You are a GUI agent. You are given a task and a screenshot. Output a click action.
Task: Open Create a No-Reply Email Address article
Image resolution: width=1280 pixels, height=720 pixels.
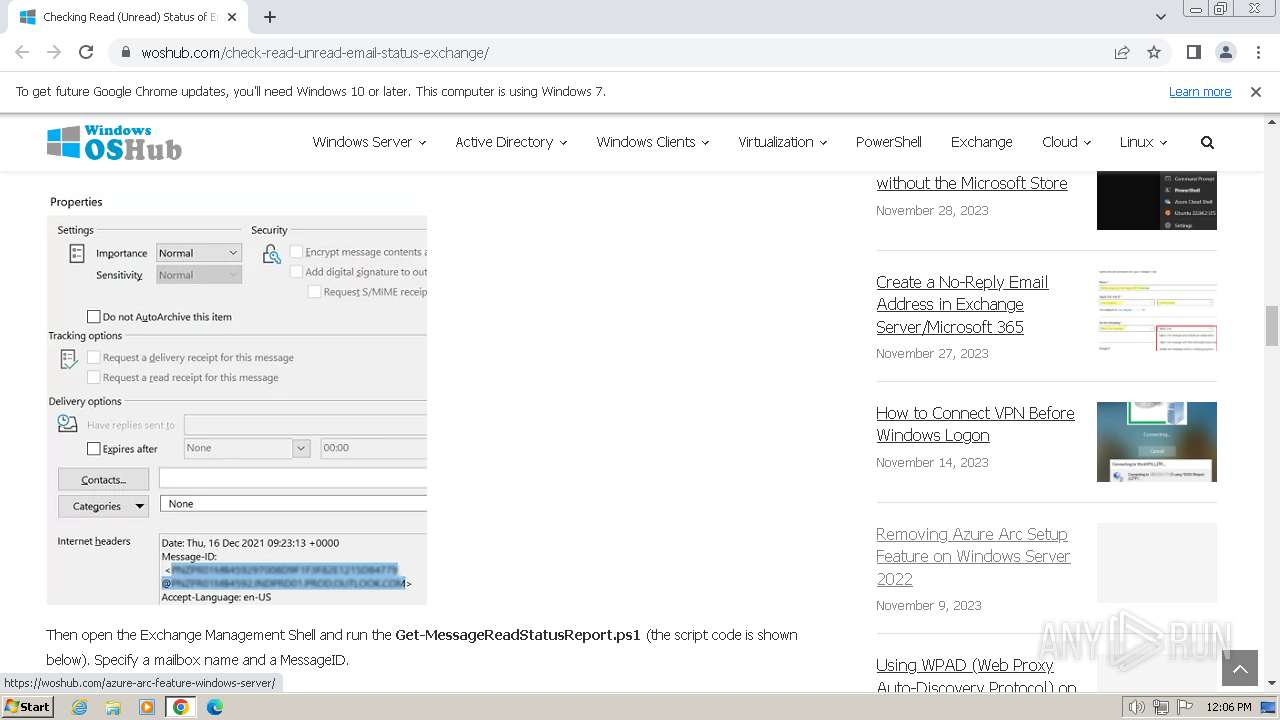(x=962, y=304)
